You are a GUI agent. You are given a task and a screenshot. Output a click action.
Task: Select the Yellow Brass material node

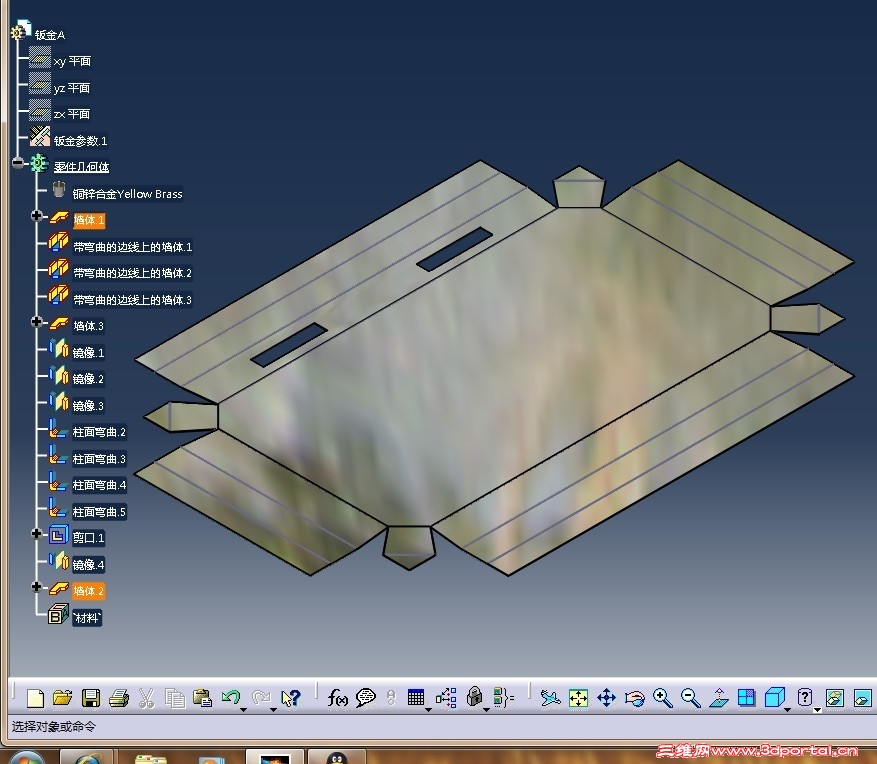tap(128, 194)
